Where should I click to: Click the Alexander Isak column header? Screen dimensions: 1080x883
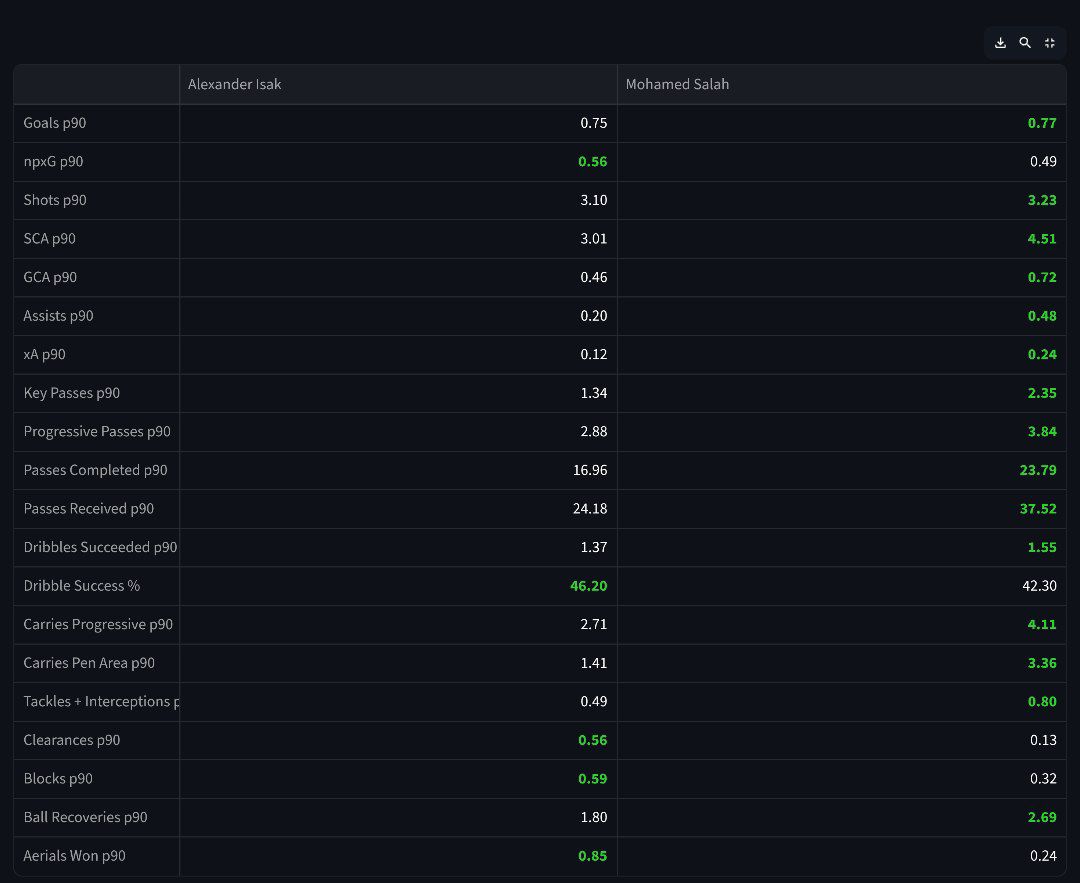(235, 85)
